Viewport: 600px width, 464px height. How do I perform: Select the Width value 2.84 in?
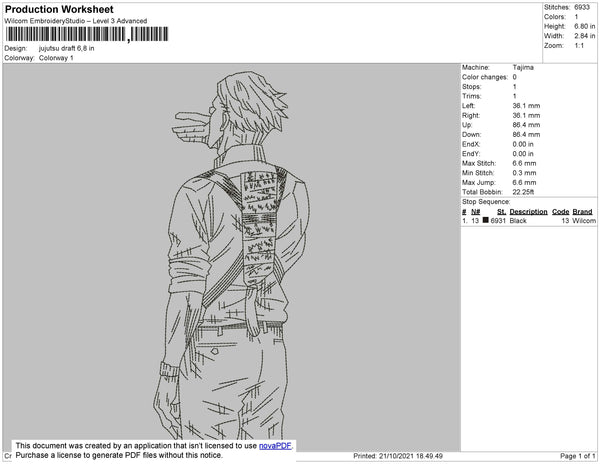coord(585,36)
